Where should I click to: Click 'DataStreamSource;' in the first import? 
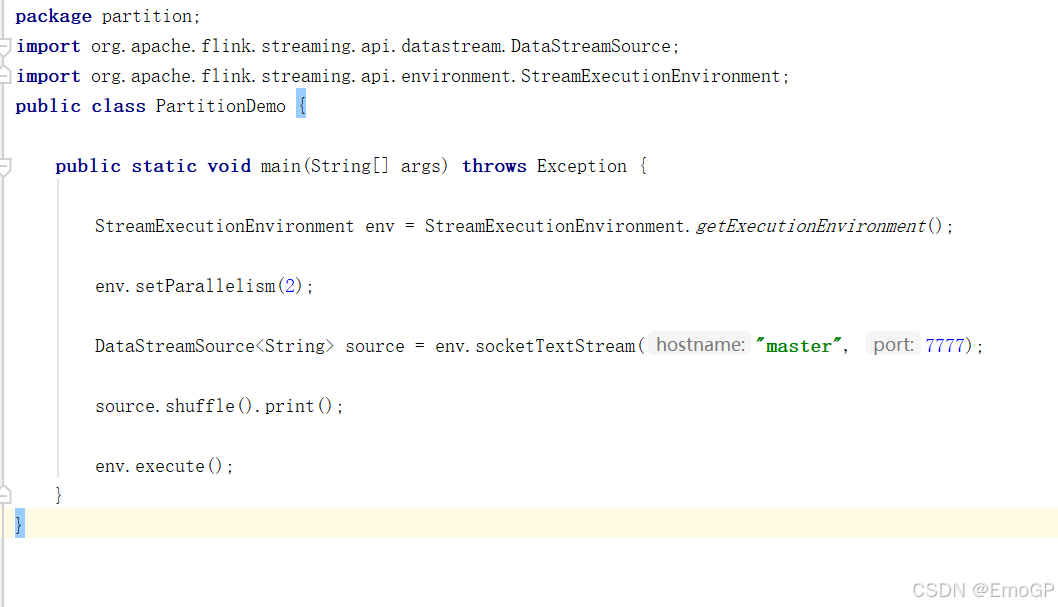(x=594, y=47)
